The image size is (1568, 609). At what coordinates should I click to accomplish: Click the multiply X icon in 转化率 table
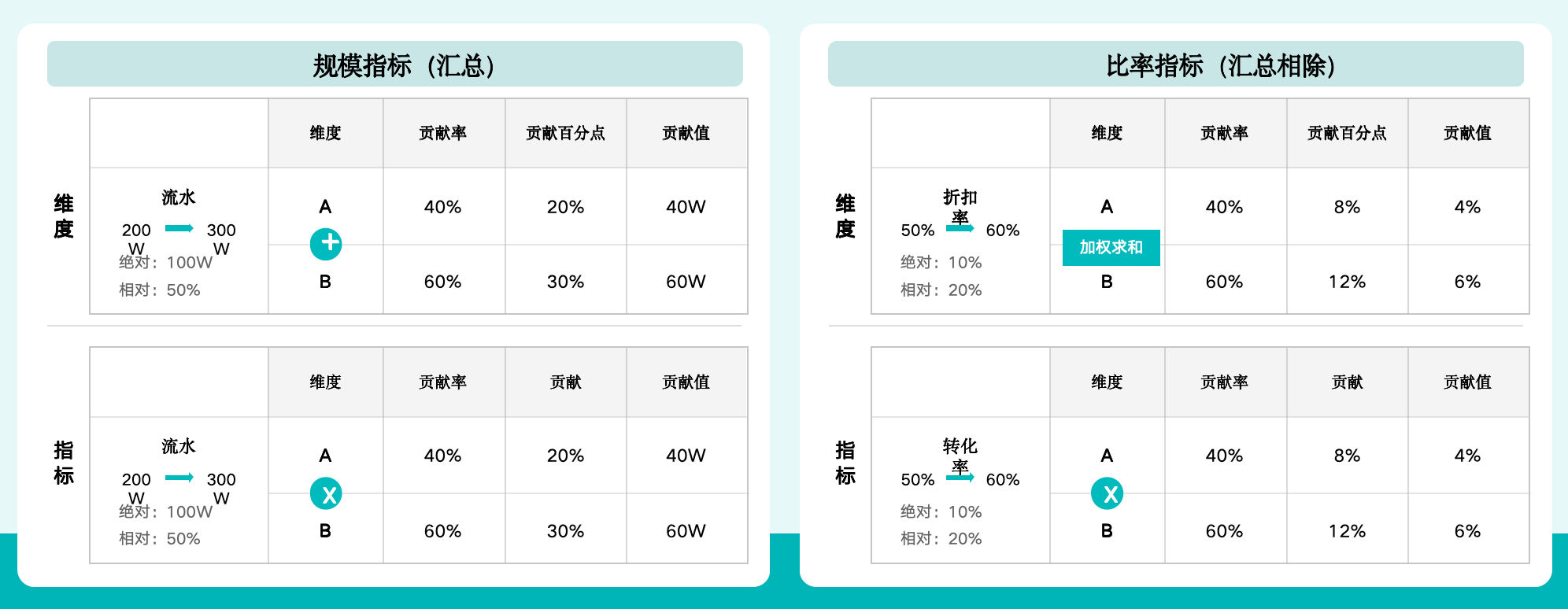click(x=1108, y=494)
